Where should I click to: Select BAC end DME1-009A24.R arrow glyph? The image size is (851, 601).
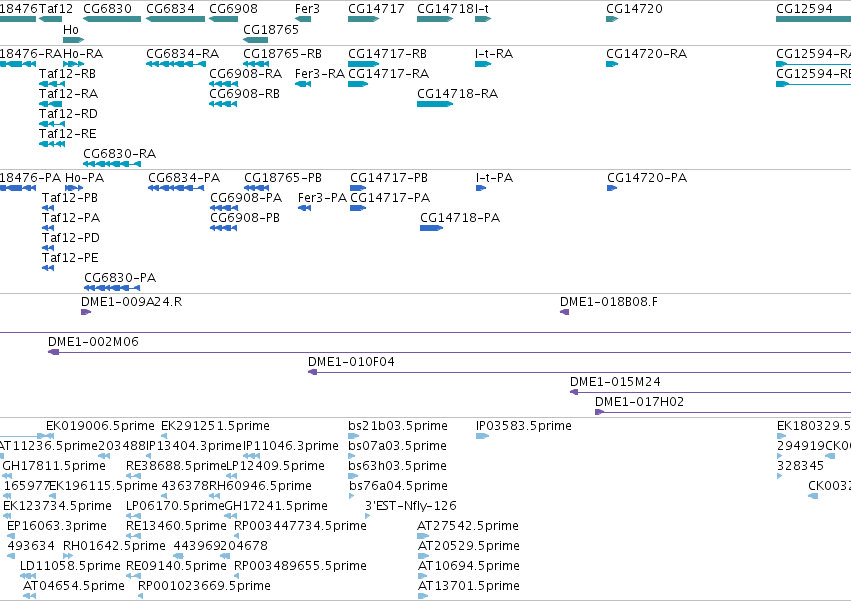click(x=86, y=312)
